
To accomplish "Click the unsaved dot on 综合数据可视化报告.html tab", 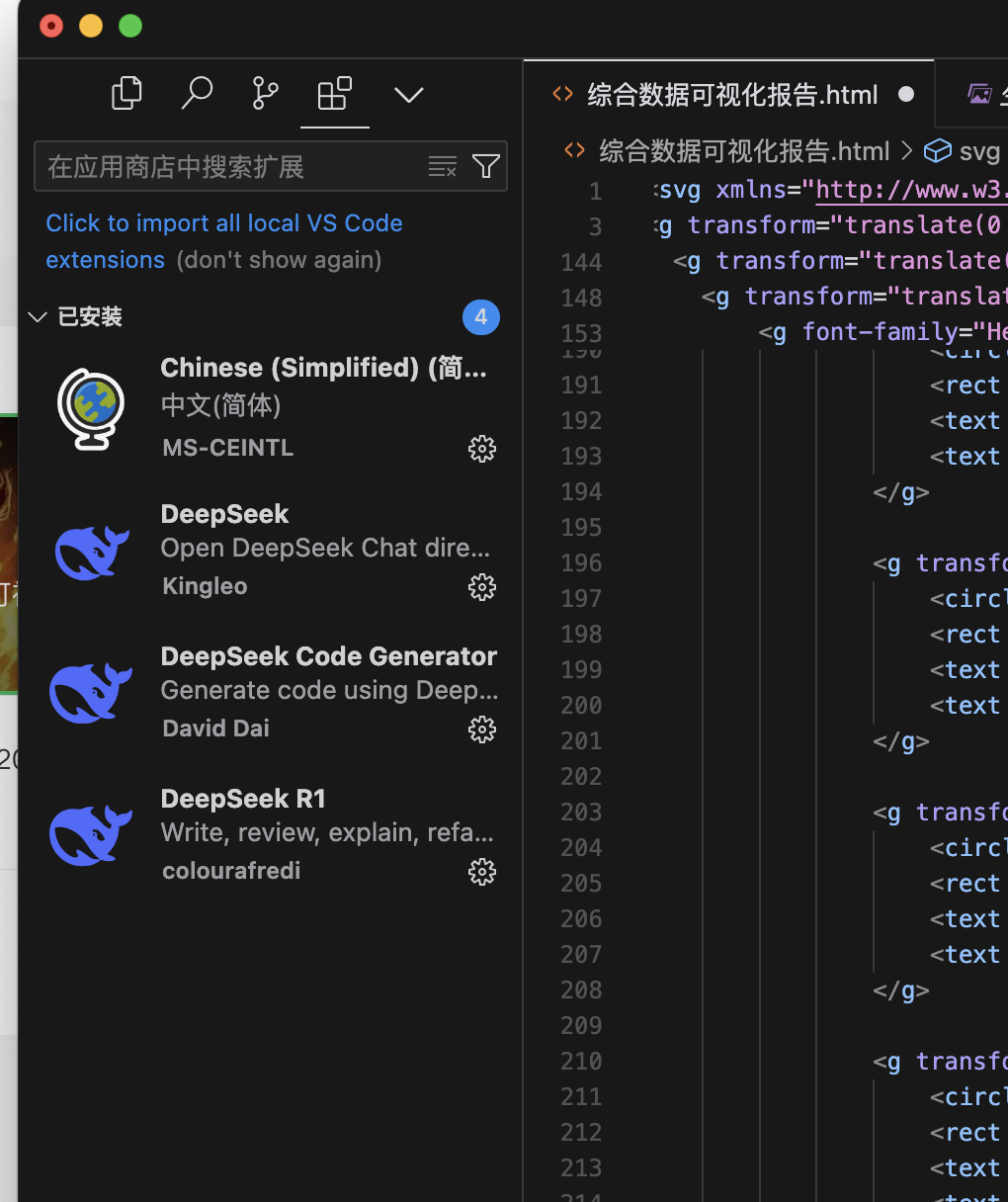I will [x=906, y=95].
